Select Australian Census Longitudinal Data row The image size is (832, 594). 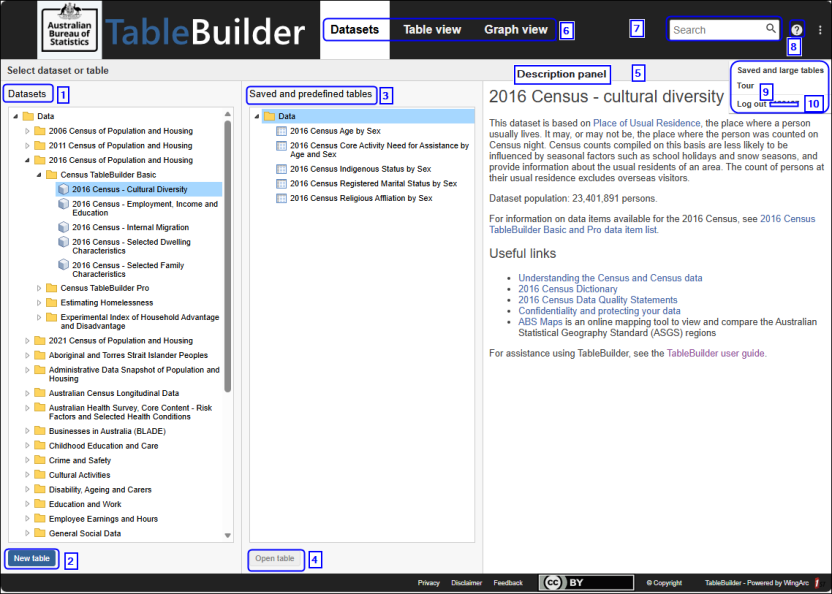(114, 393)
